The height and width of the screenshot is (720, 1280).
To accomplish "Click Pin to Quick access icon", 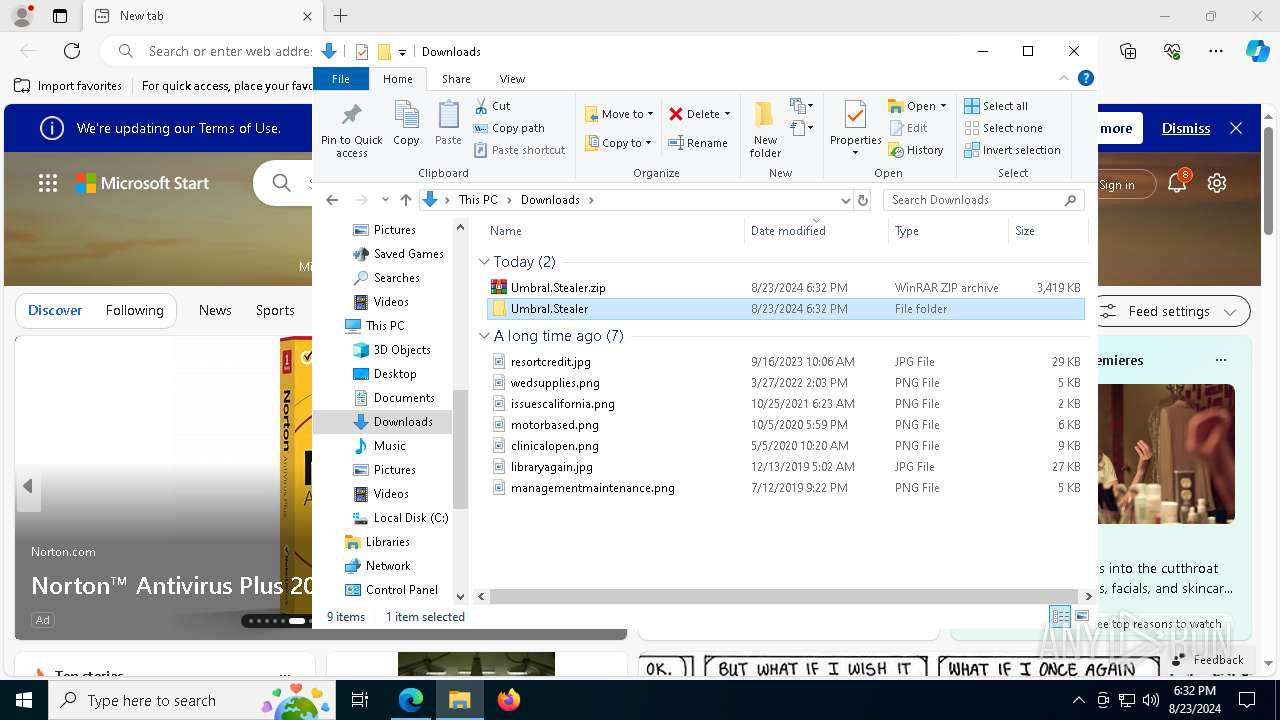I will [x=351, y=129].
